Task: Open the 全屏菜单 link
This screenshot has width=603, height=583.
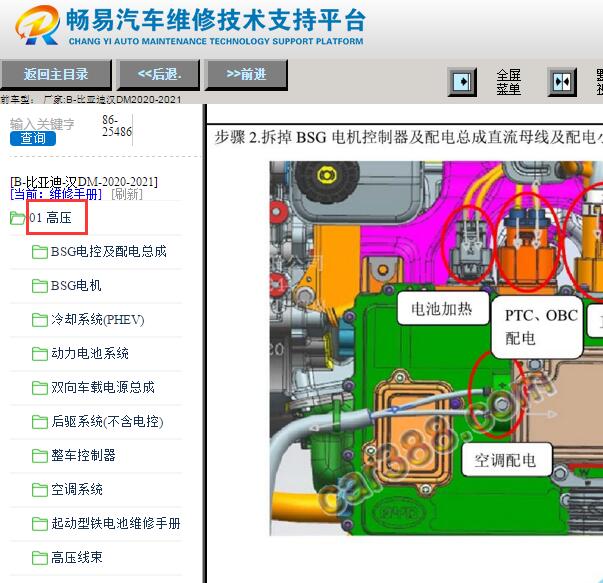Action: click(508, 82)
